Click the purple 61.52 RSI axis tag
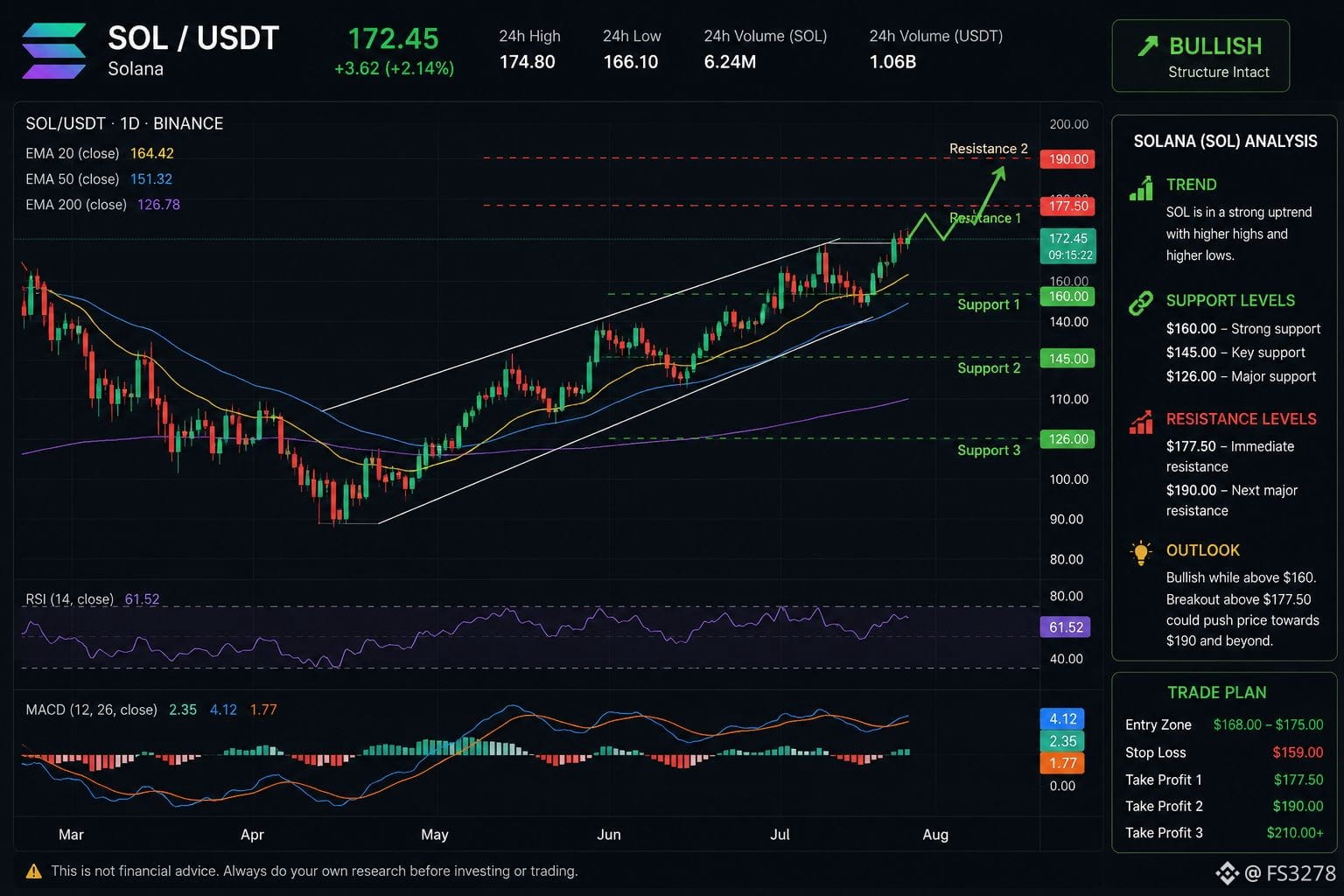This screenshot has height=896, width=1344. pos(1066,627)
